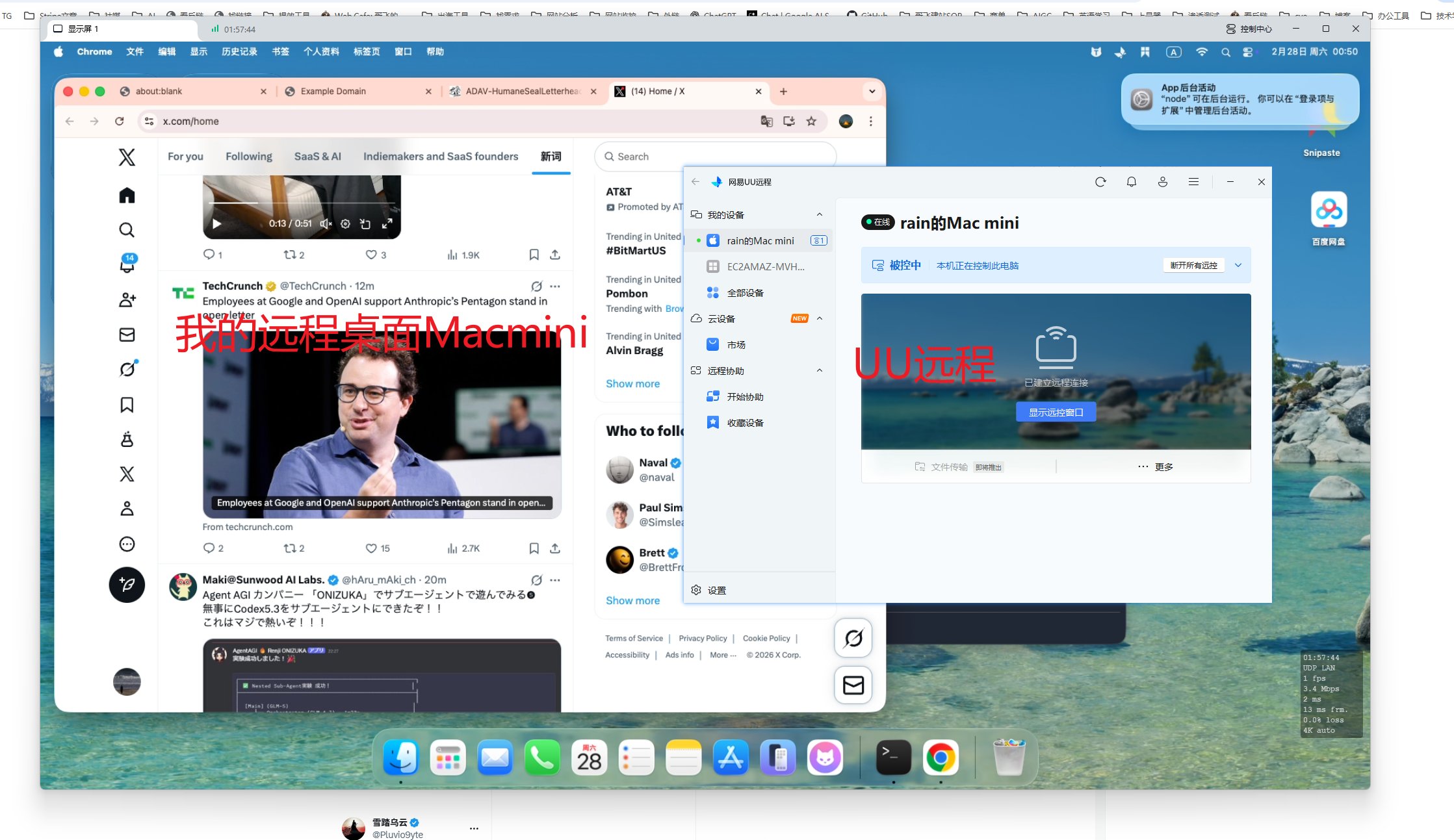The width and height of the screenshot is (1454, 840).
Task: Unmute the video with the speaker icon
Action: 326,223
